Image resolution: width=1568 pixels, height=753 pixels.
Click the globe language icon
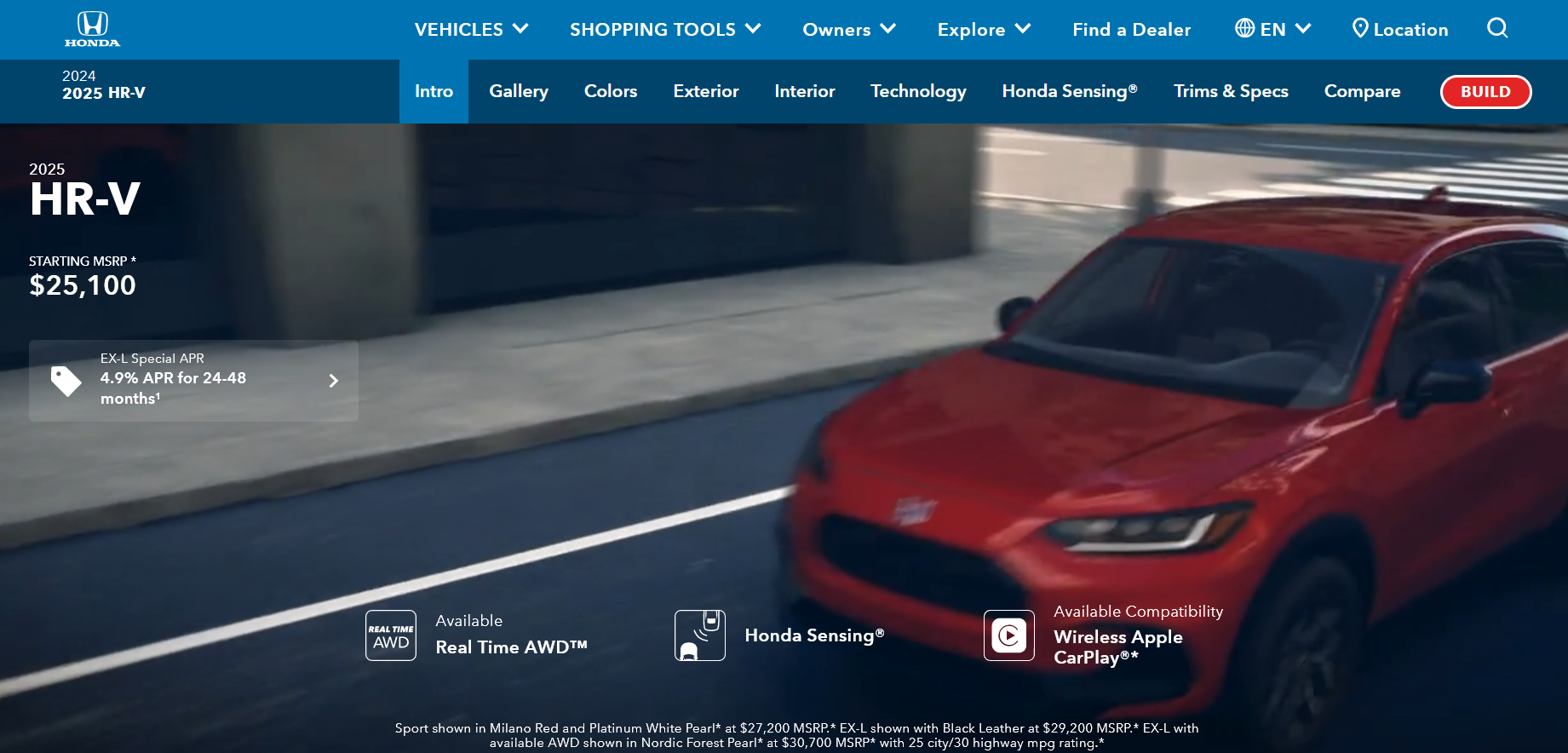coord(1244,28)
